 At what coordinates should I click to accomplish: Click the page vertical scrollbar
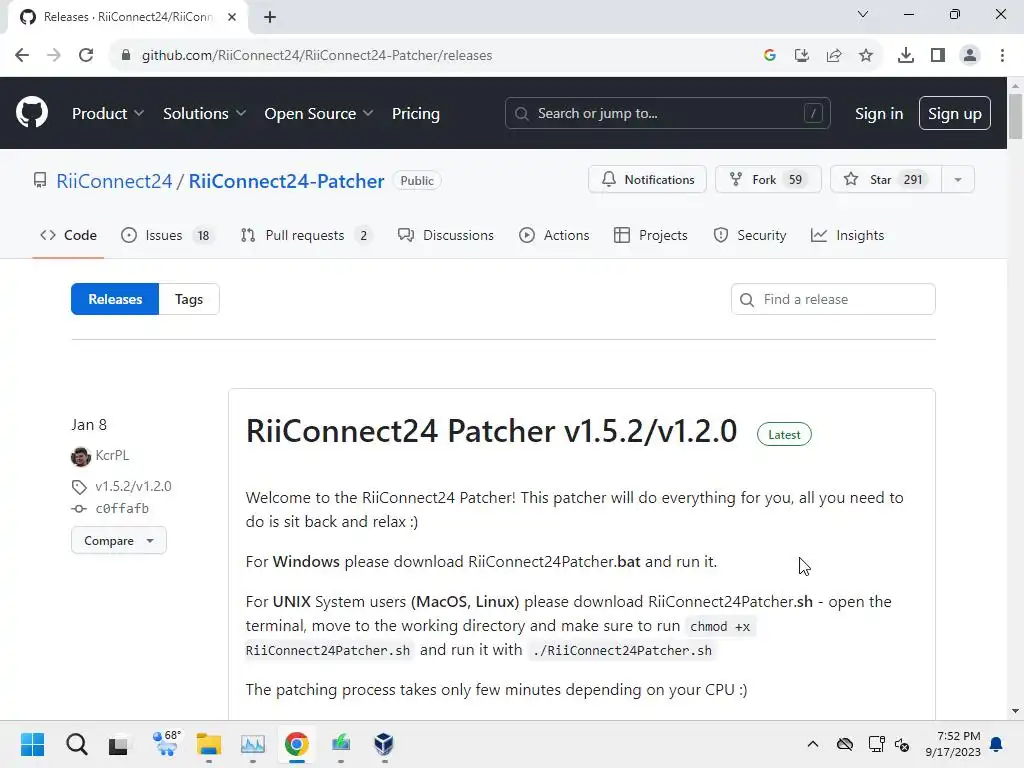pos(1015,116)
